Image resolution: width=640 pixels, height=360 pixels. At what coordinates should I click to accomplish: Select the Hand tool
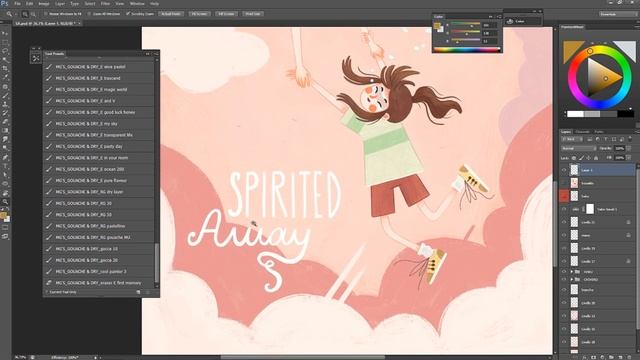[x=5, y=193]
